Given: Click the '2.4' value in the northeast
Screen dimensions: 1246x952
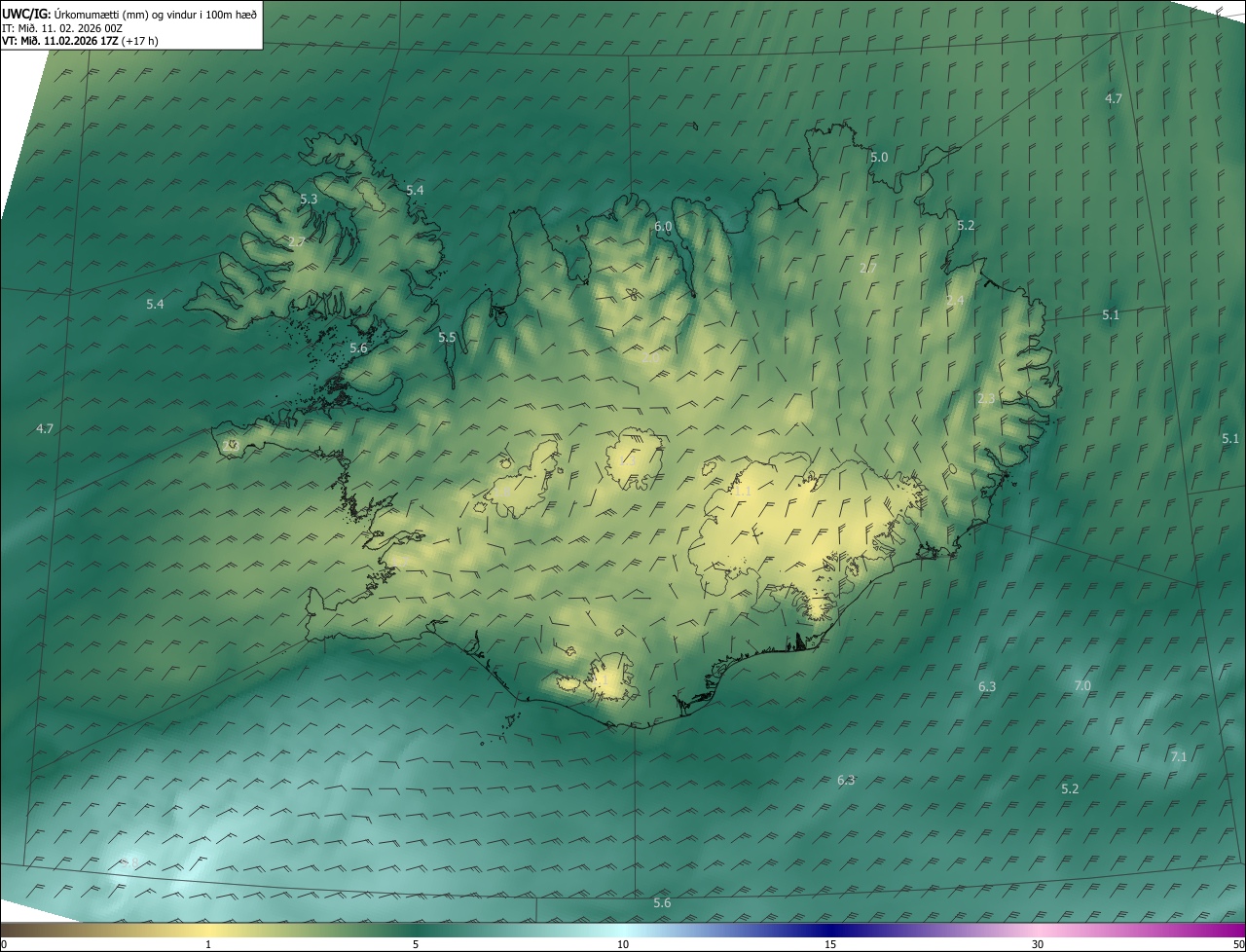Looking at the screenshot, I should point(955,301).
